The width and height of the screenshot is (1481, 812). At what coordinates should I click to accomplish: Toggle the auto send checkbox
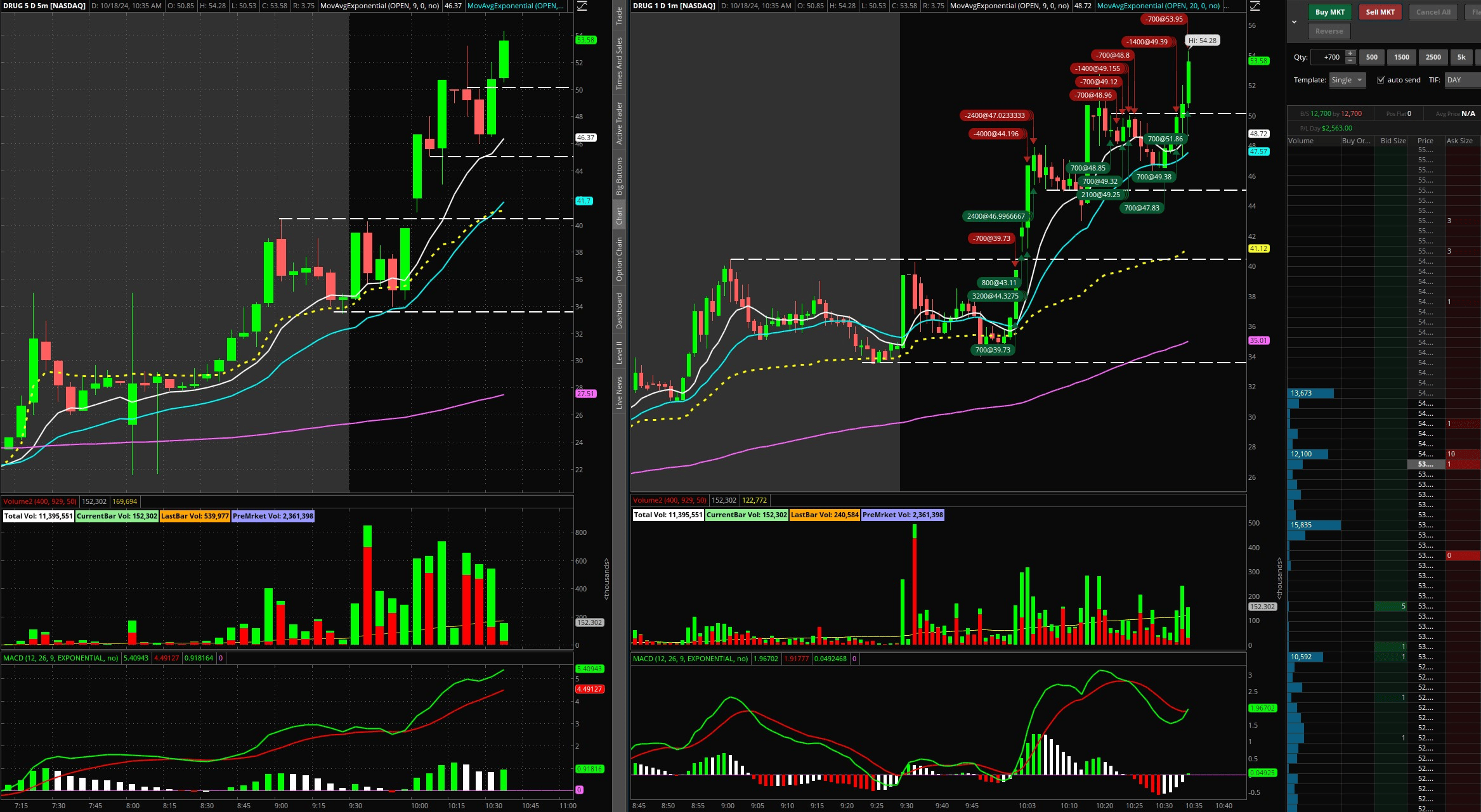click(1381, 80)
